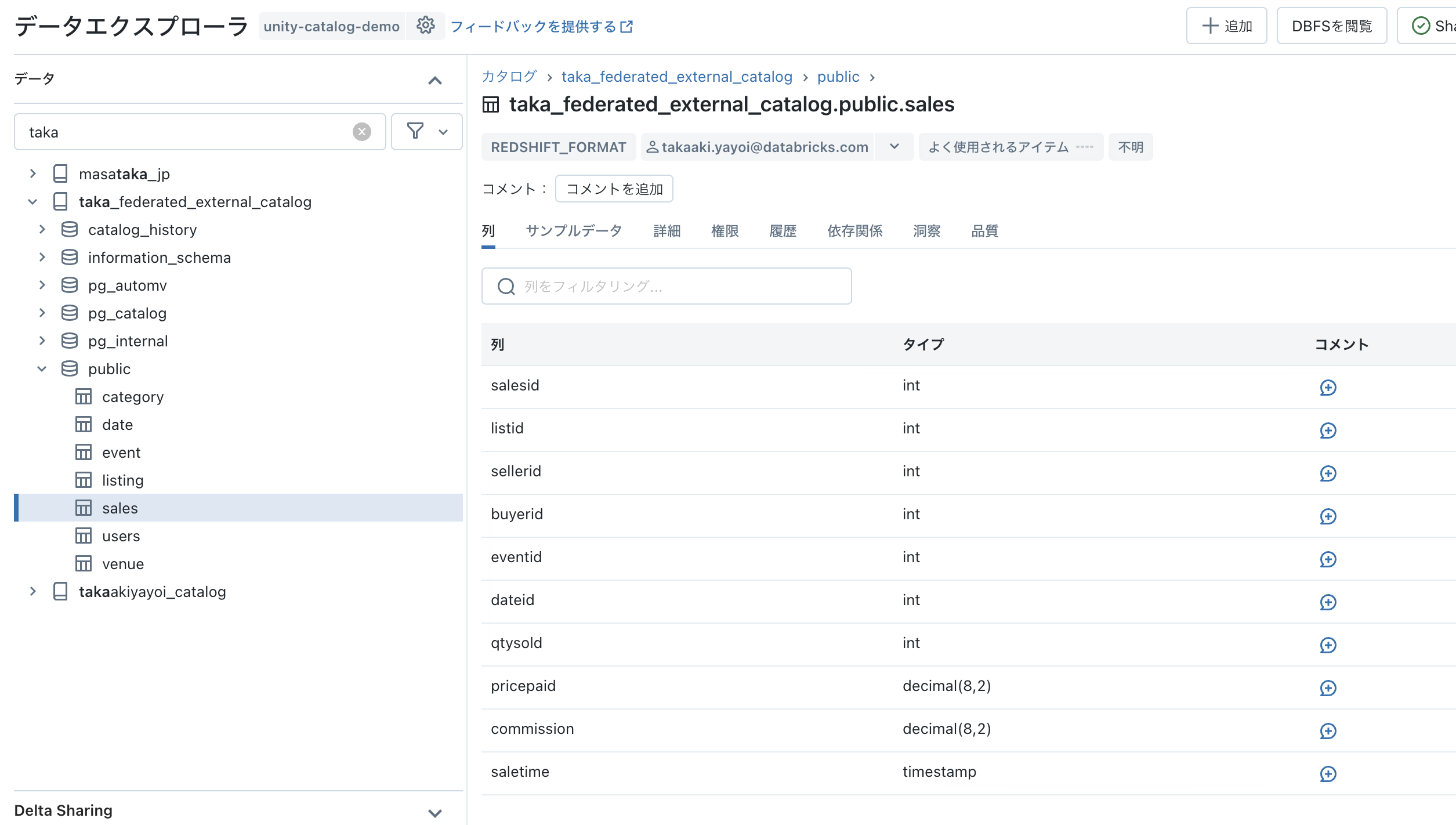Click the コメントを追加 button

point(614,189)
